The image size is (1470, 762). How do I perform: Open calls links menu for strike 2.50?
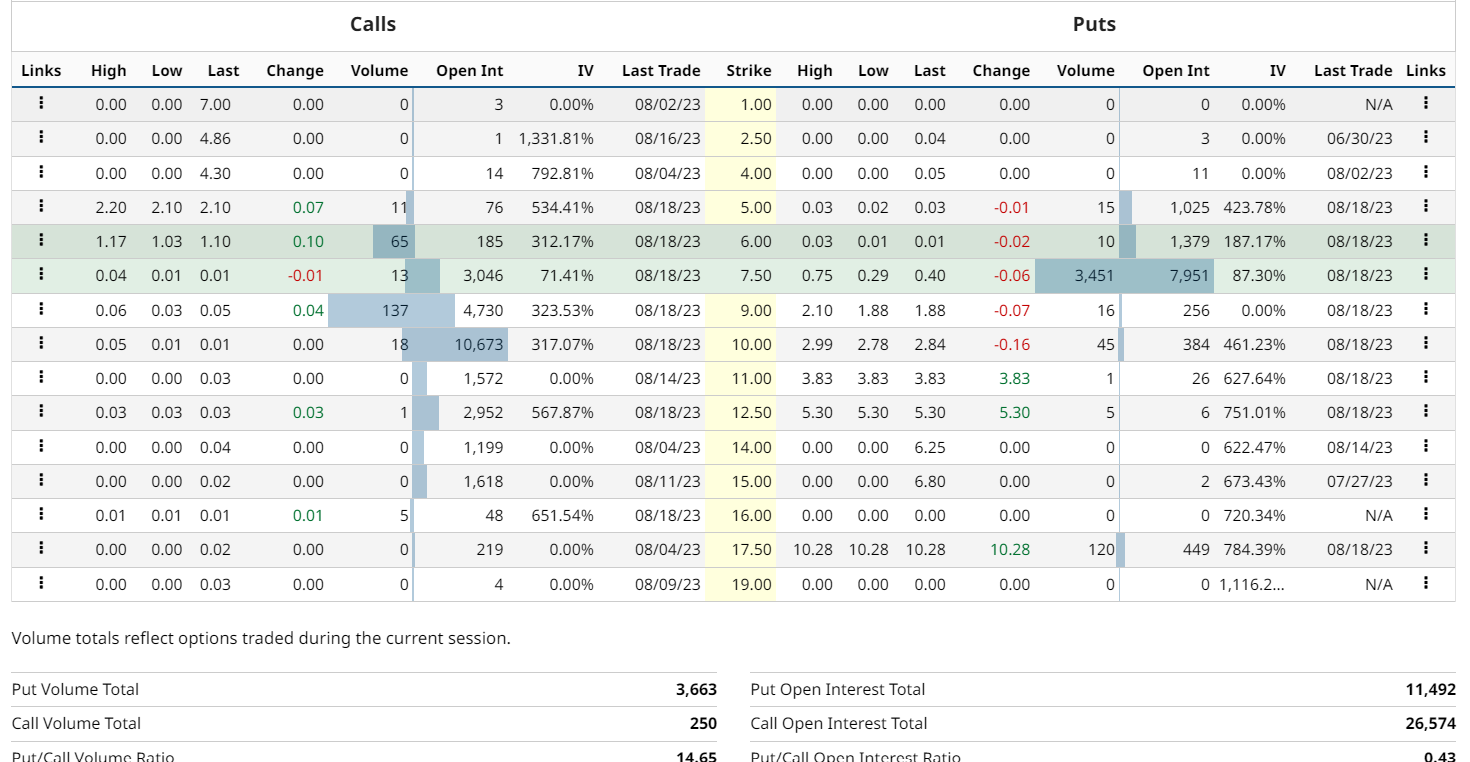pos(41,137)
